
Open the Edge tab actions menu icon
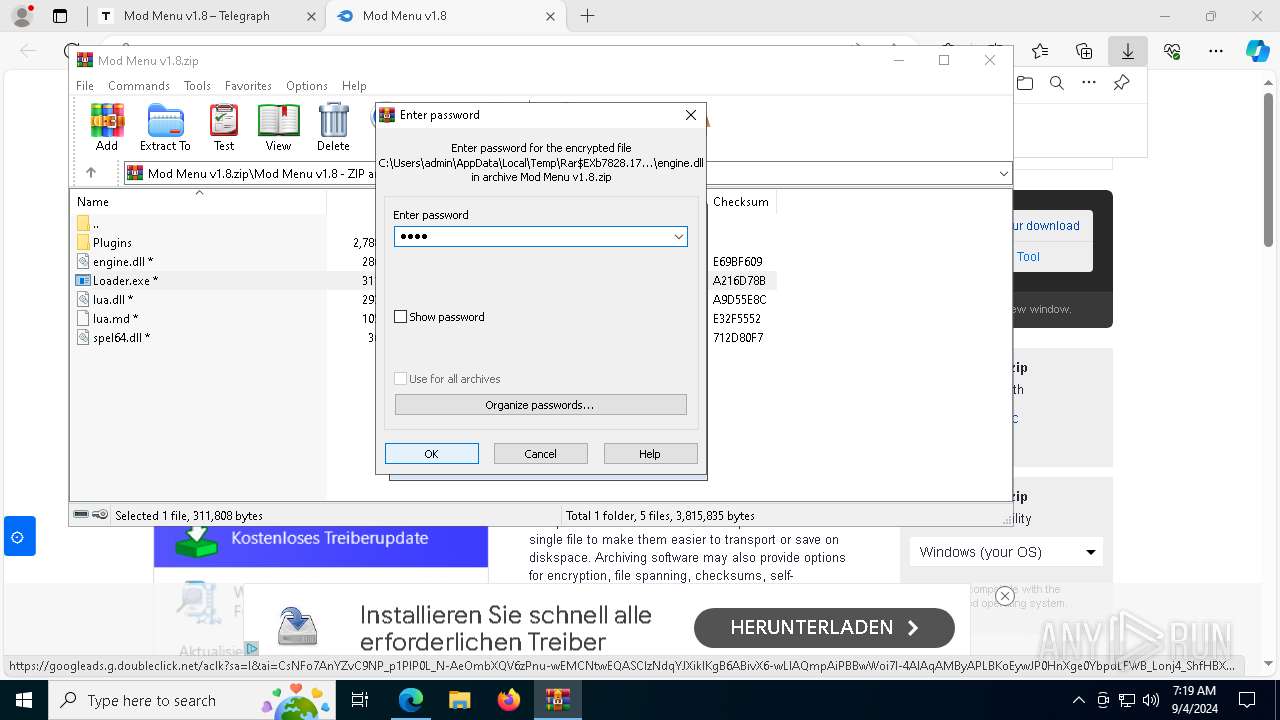click(x=60, y=16)
